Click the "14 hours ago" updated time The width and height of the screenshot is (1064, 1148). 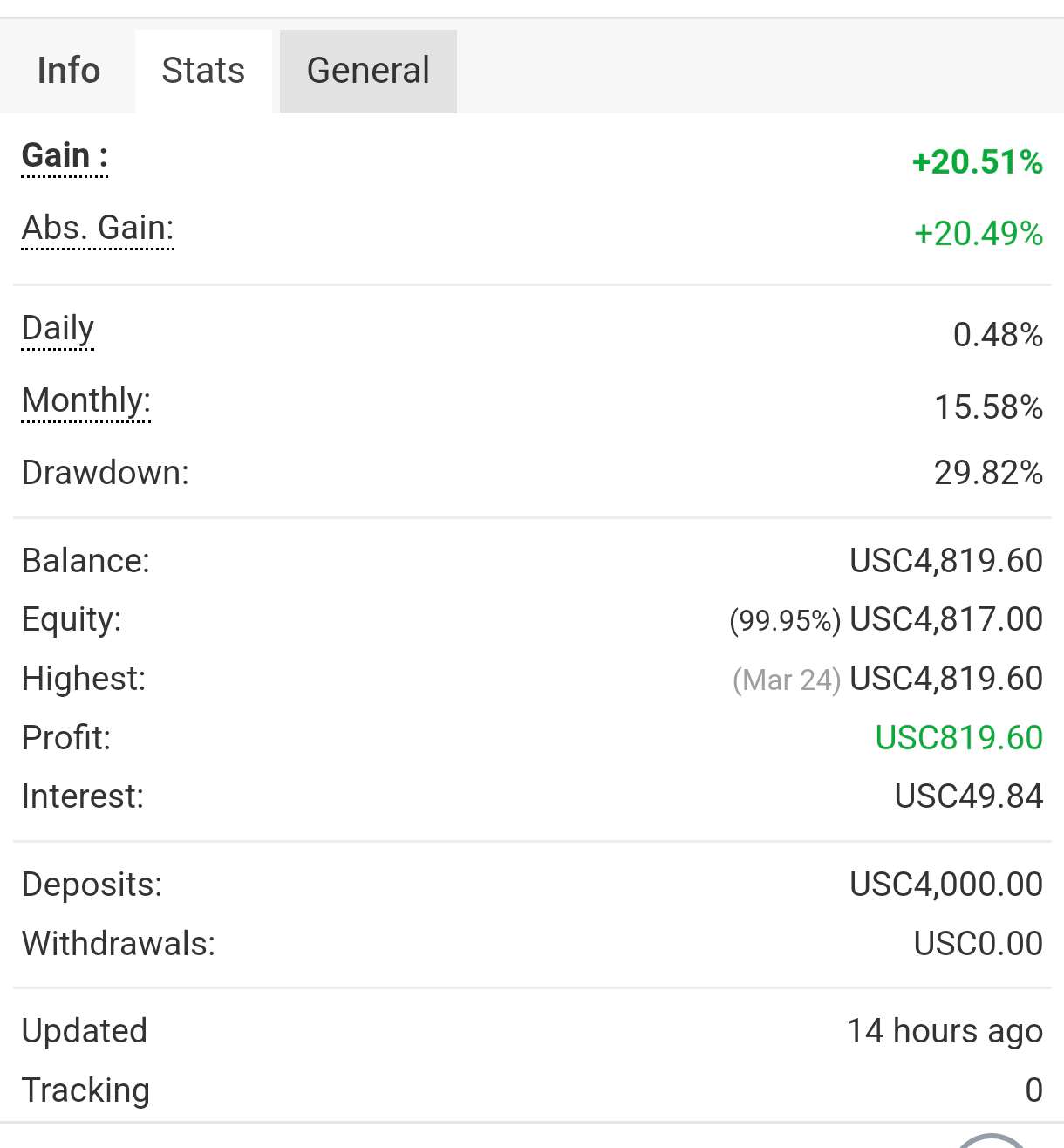(x=945, y=1031)
